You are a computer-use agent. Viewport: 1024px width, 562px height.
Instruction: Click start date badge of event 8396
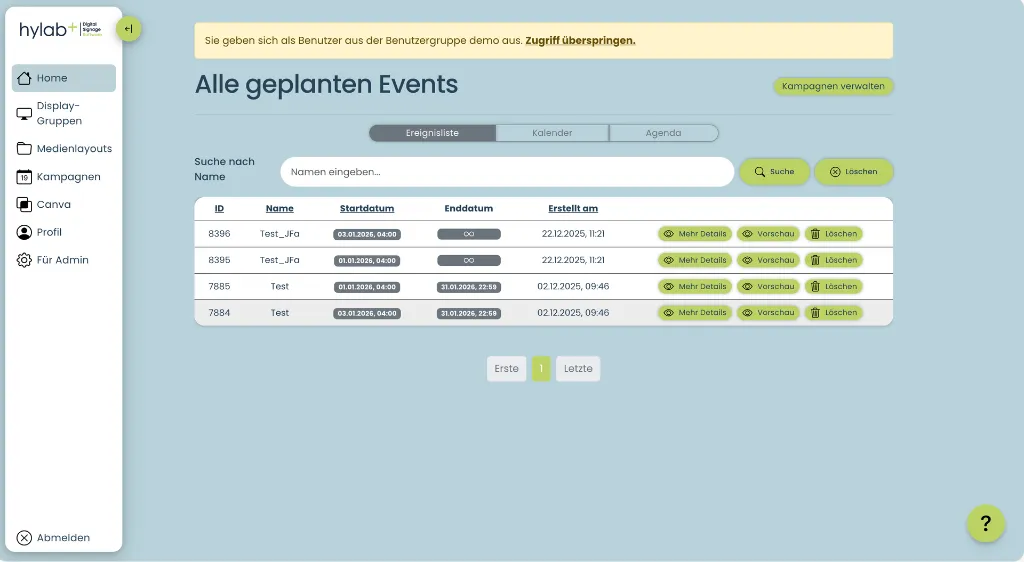[x=367, y=234]
